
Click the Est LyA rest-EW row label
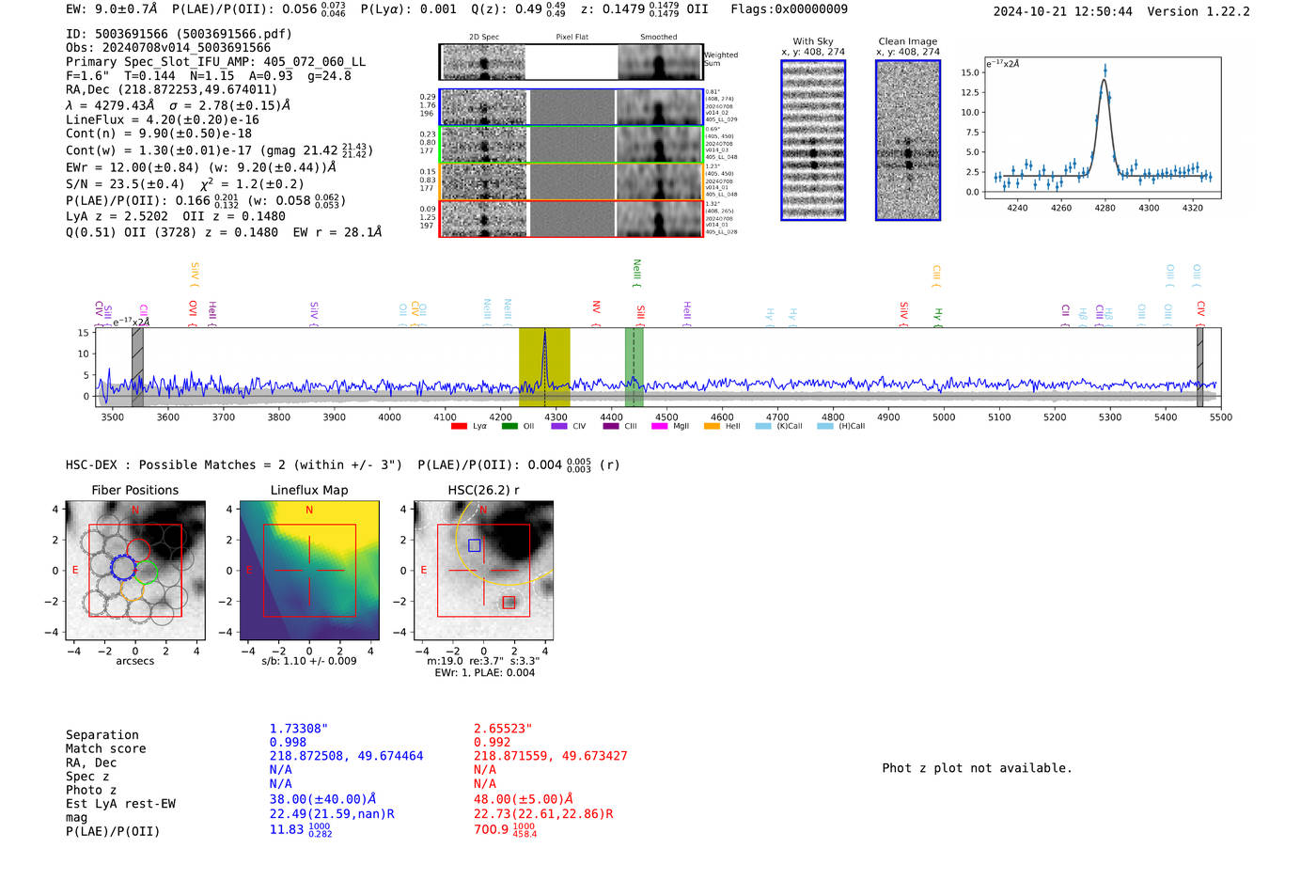[x=120, y=804]
